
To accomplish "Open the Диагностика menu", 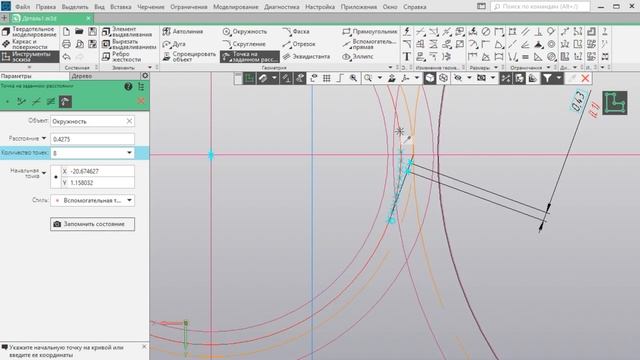I will [282, 7].
